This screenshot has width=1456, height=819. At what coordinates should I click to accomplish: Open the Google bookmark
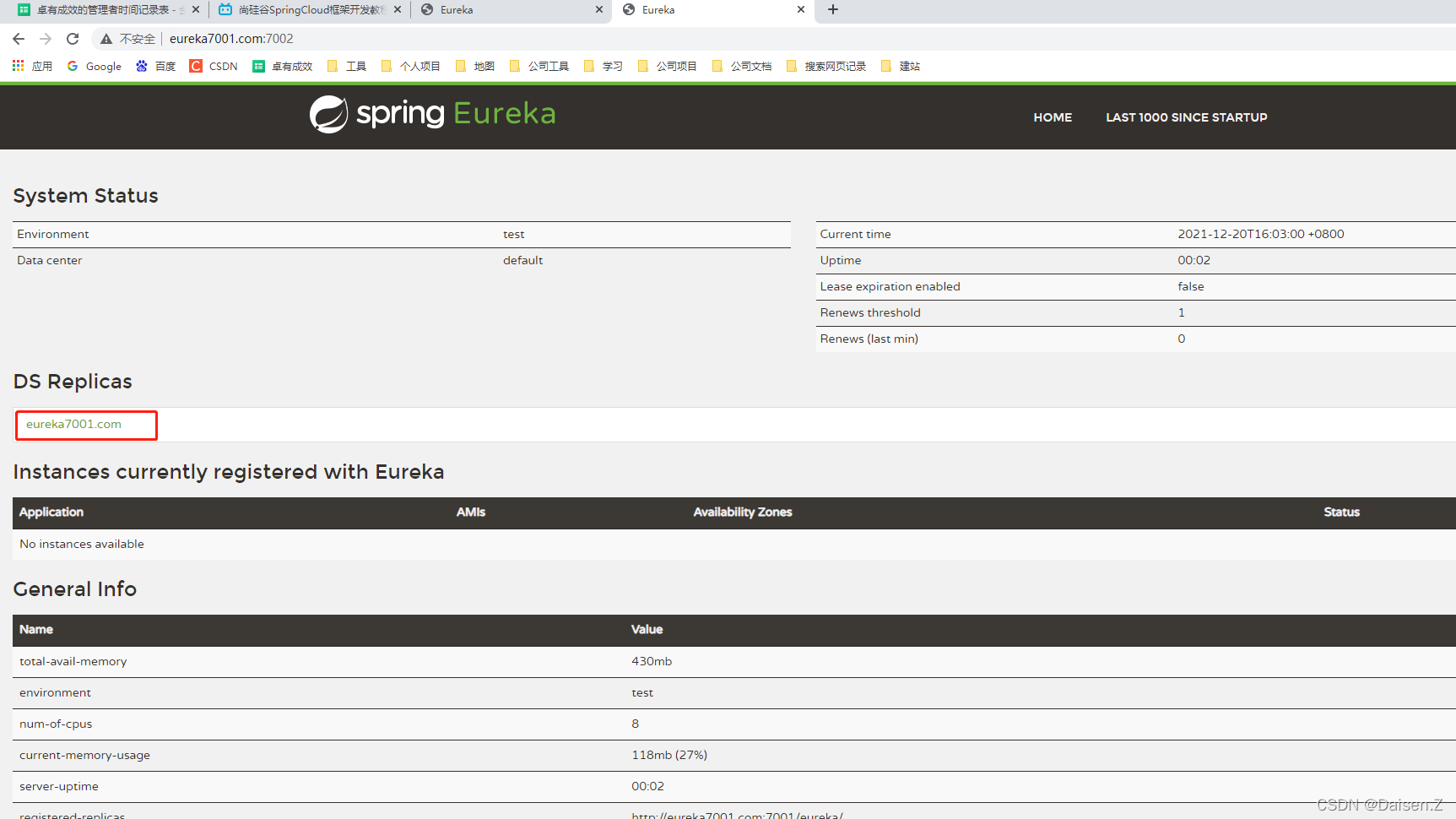pyautogui.click(x=95, y=66)
